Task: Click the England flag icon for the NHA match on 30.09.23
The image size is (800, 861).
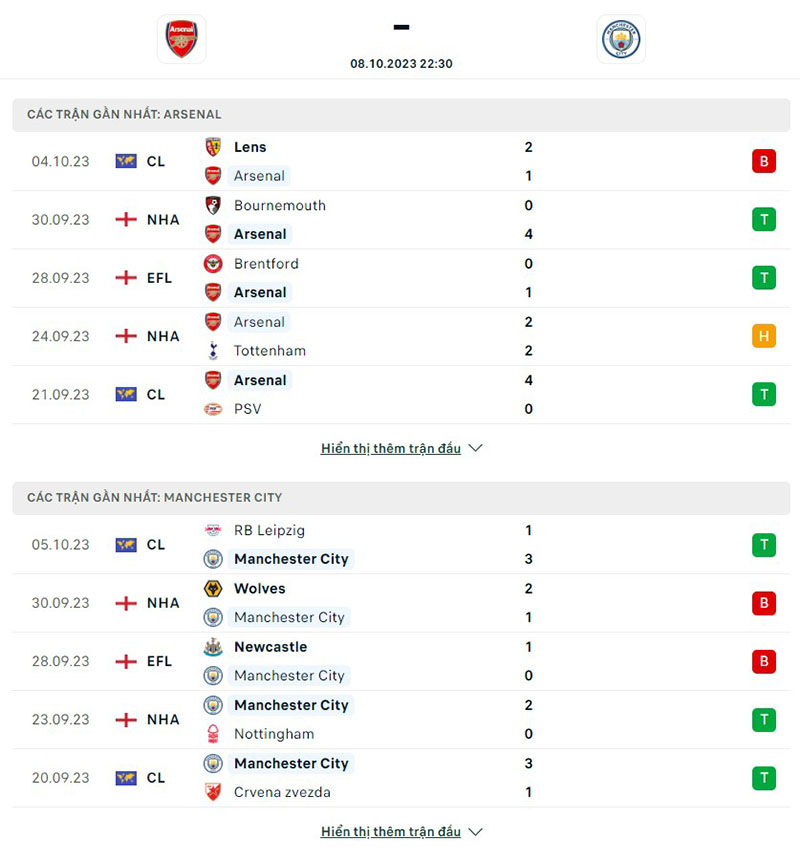Action: point(125,219)
